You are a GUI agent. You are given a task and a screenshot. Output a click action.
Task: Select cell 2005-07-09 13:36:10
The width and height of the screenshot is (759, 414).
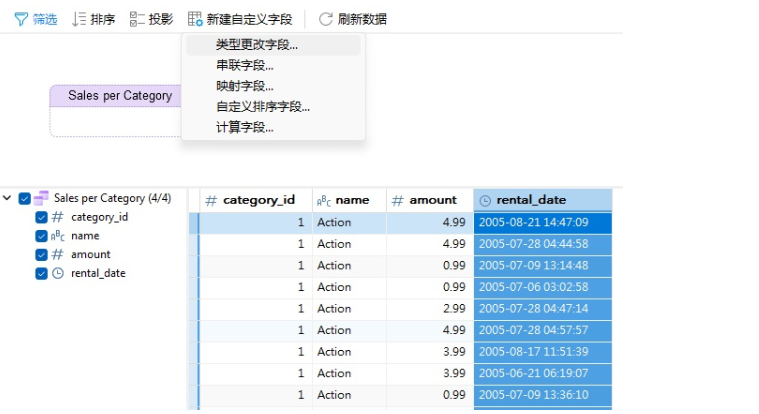coord(543,395)
